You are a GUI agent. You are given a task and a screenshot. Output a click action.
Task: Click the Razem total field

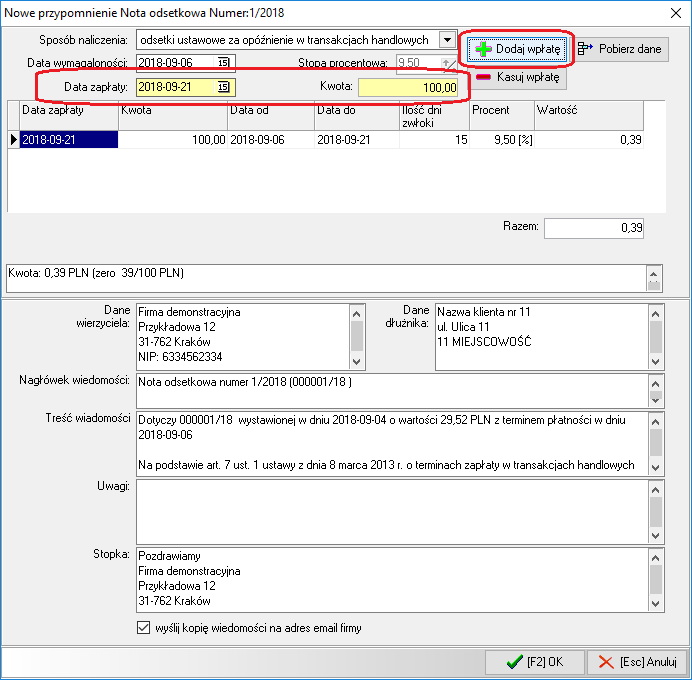point(595,228)
